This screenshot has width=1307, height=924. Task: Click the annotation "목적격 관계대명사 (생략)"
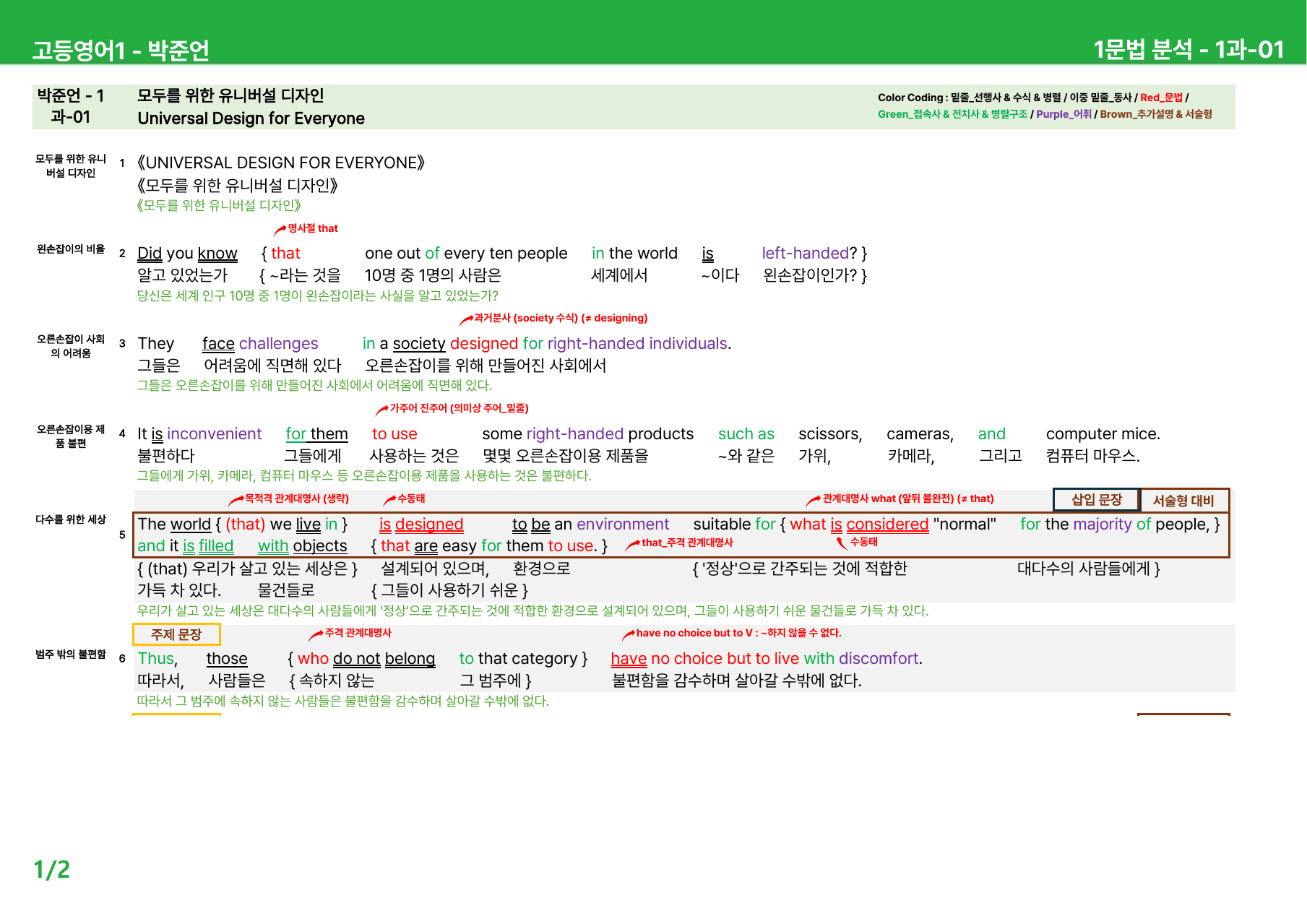pyautogui.click(x=297, y=498)
